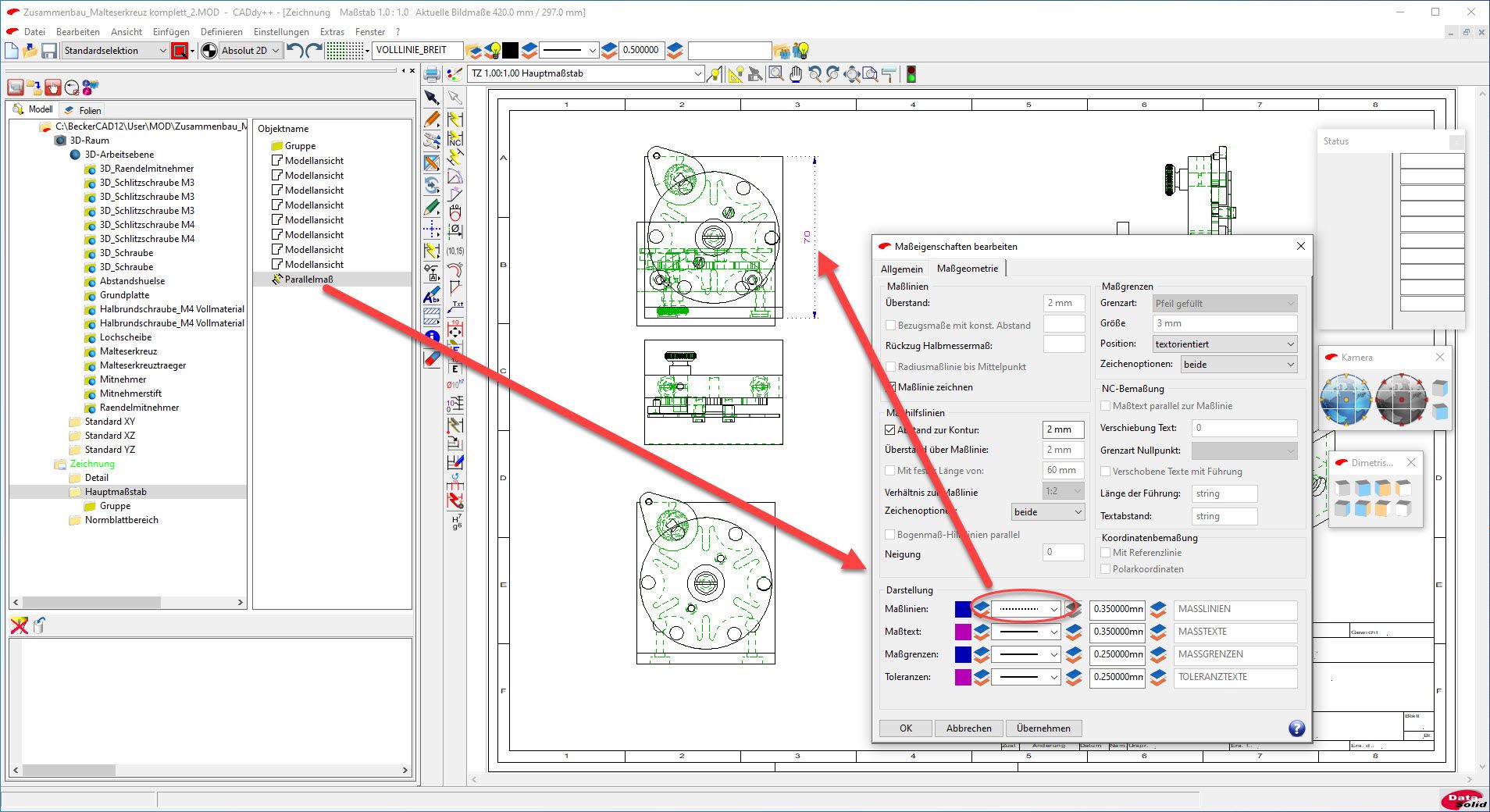Check 'Mit fester Länge von' option

(x=890, y=471)
